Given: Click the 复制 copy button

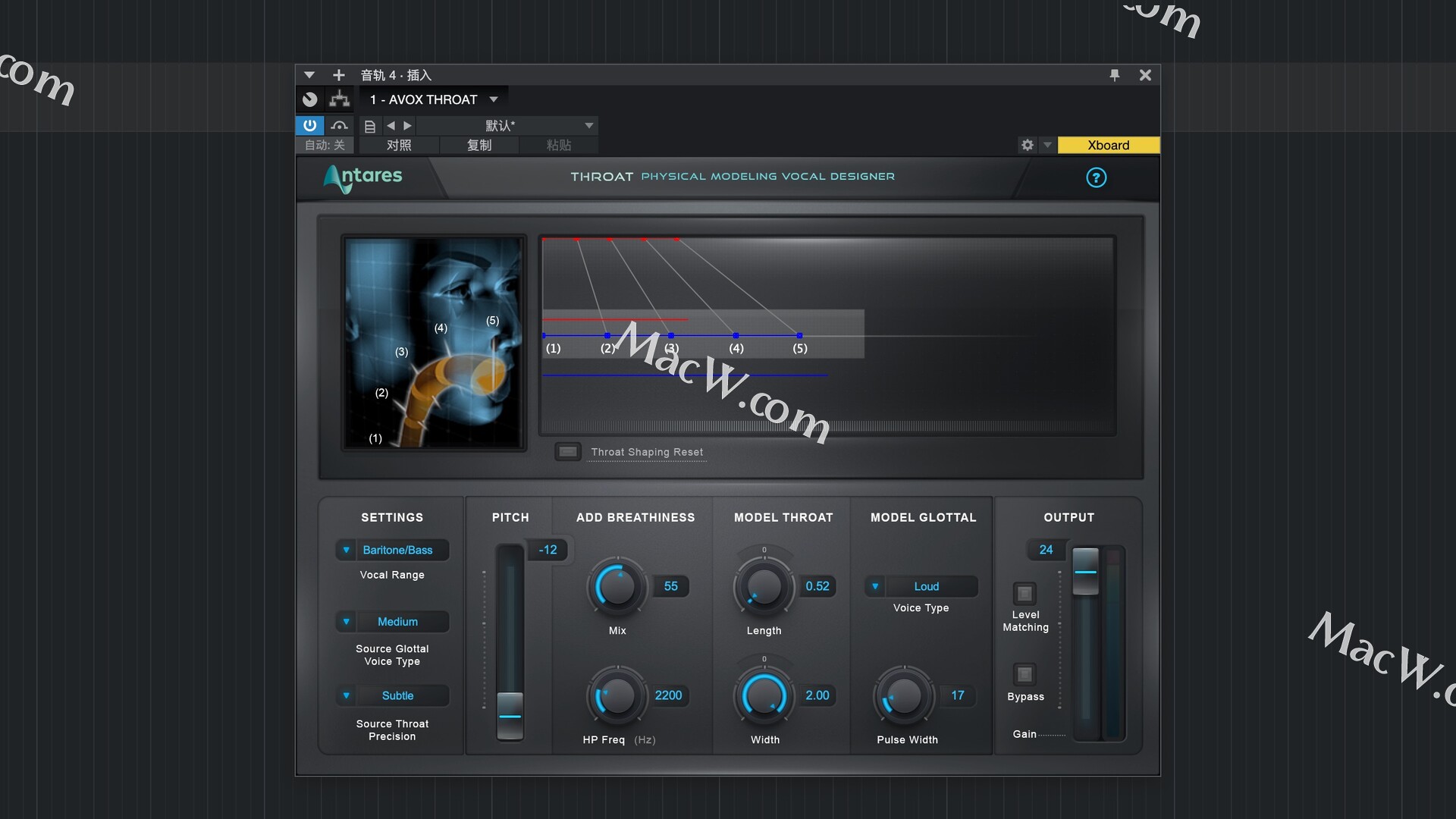Looking at the screenshot, I should pyautogui.click(x=479, y=145).
